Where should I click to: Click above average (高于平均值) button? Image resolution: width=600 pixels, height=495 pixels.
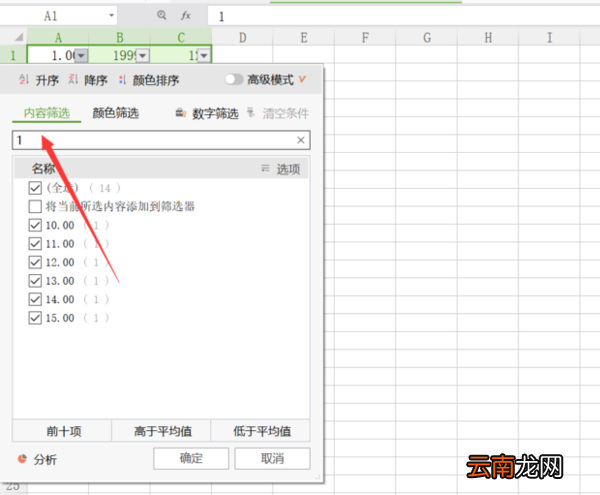(x=161, y=431)
